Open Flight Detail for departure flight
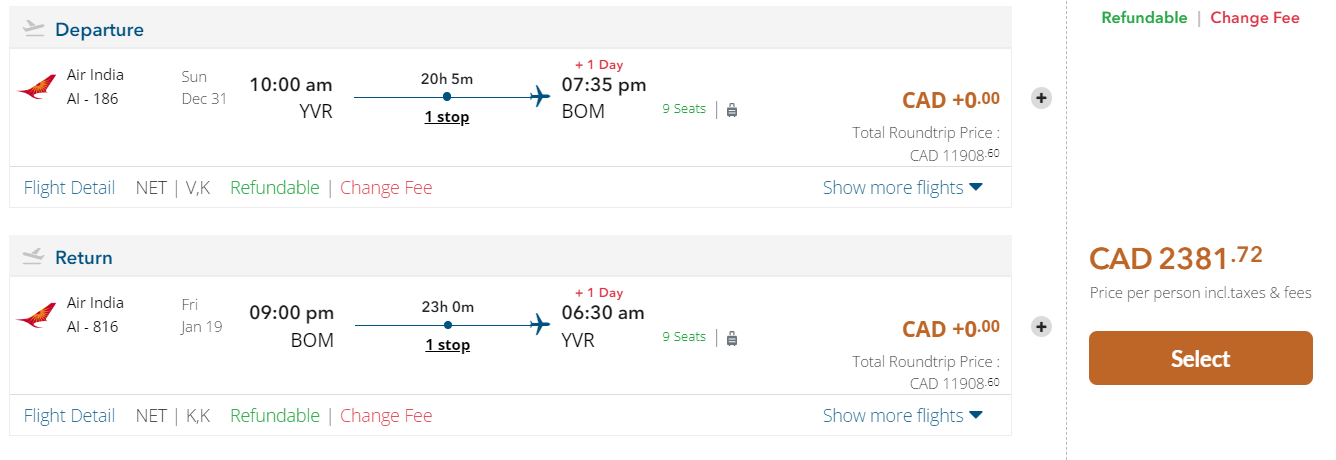 69,188
